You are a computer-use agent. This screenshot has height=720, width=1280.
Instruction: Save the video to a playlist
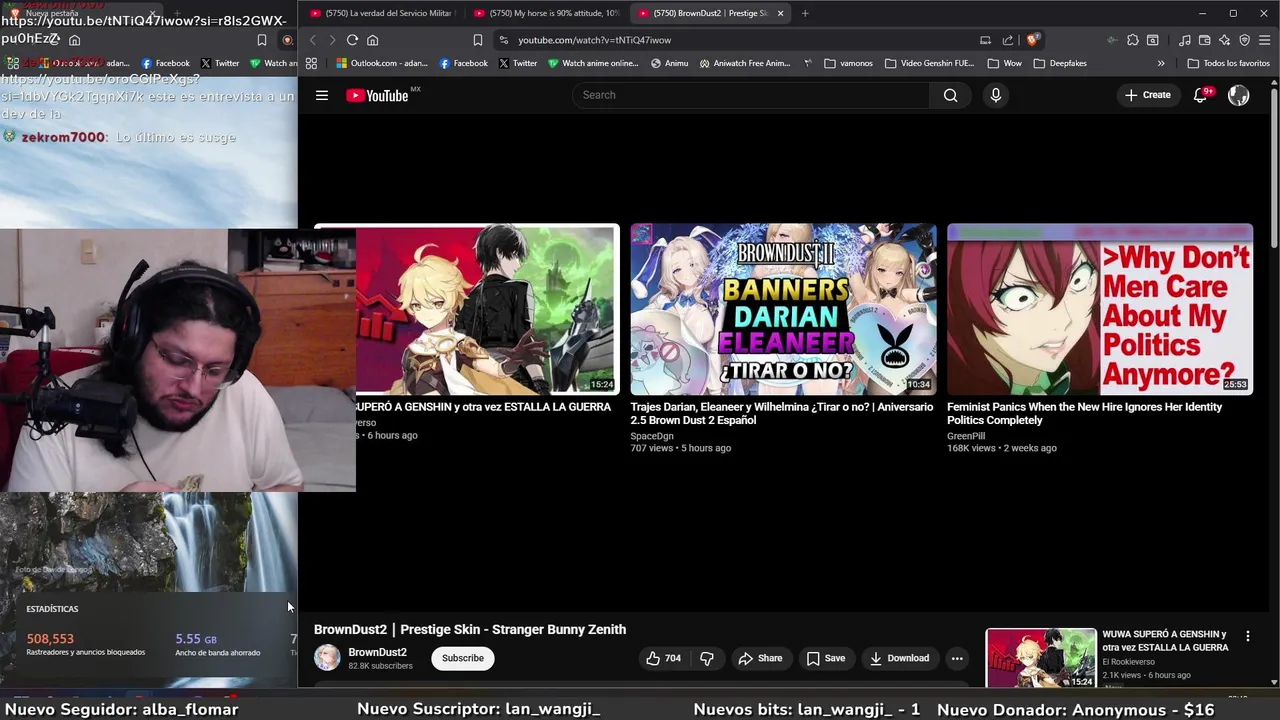point(826,658)
